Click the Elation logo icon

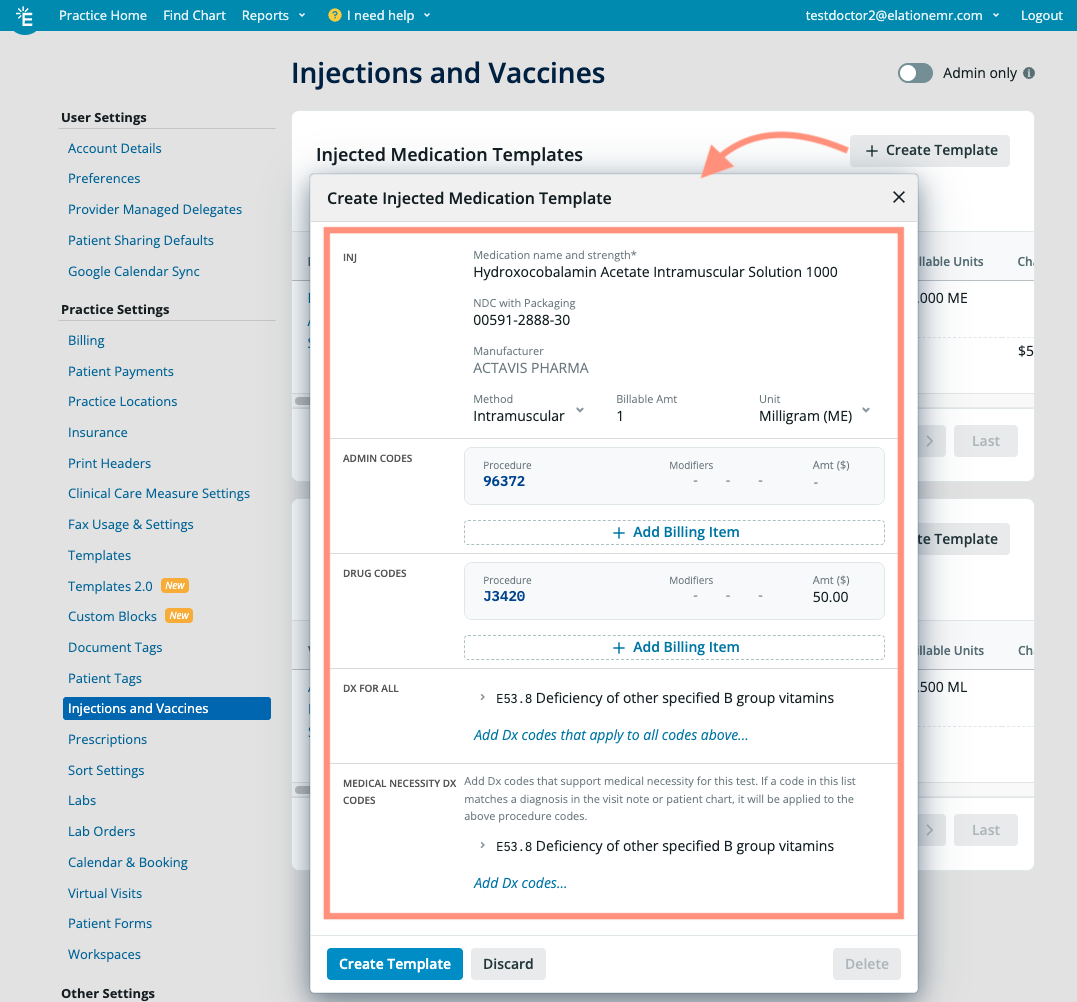point(25,16)
